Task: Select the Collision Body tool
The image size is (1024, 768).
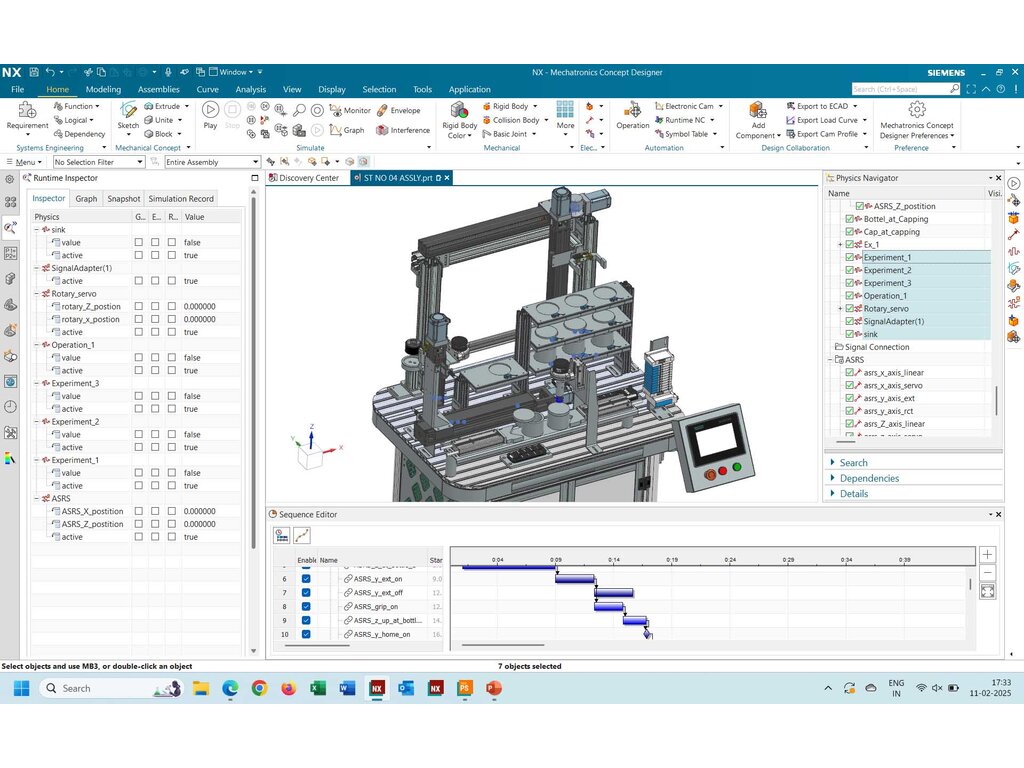Action: point(511,120)
